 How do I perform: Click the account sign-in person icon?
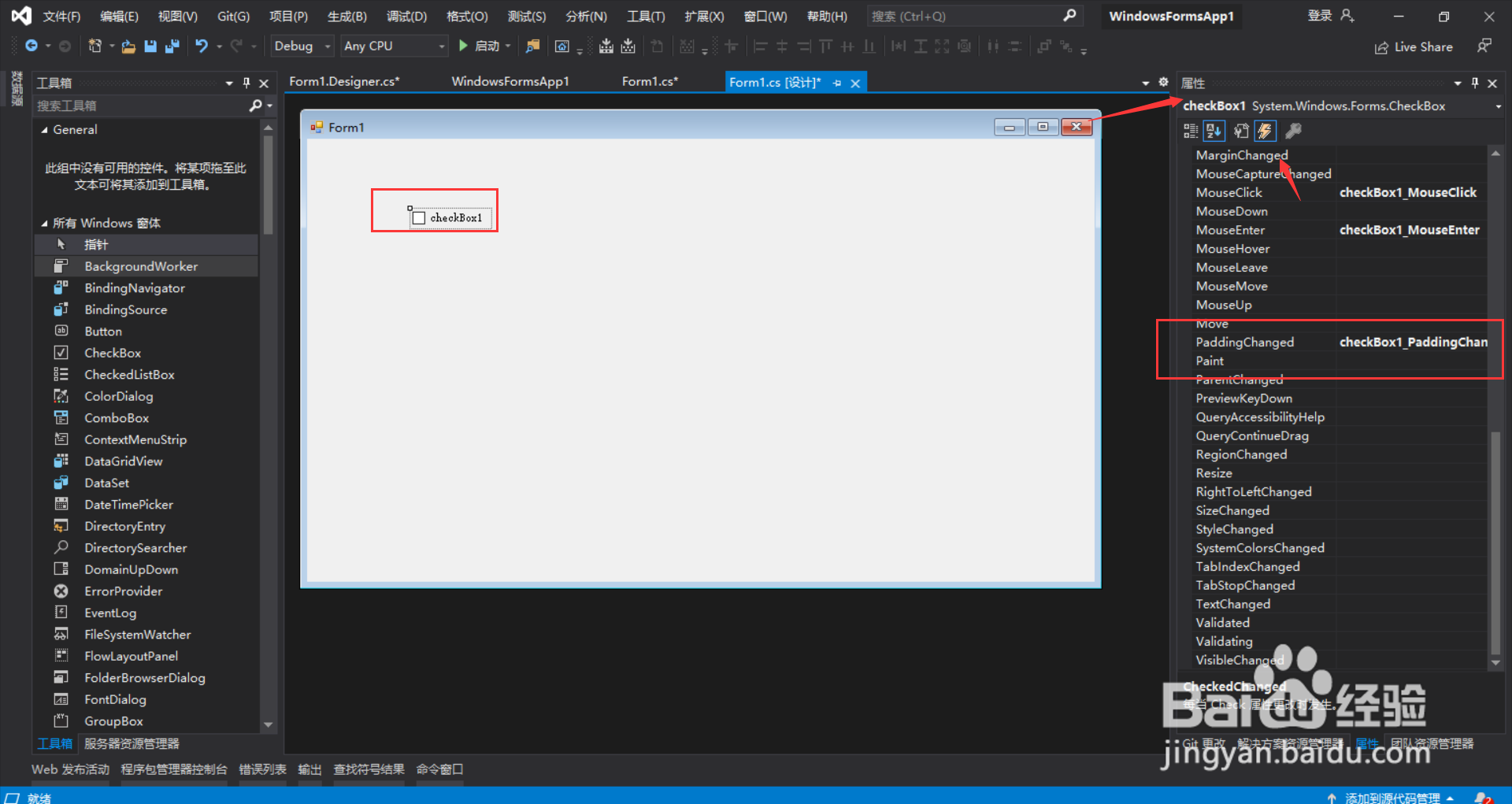pos(1347,16)
